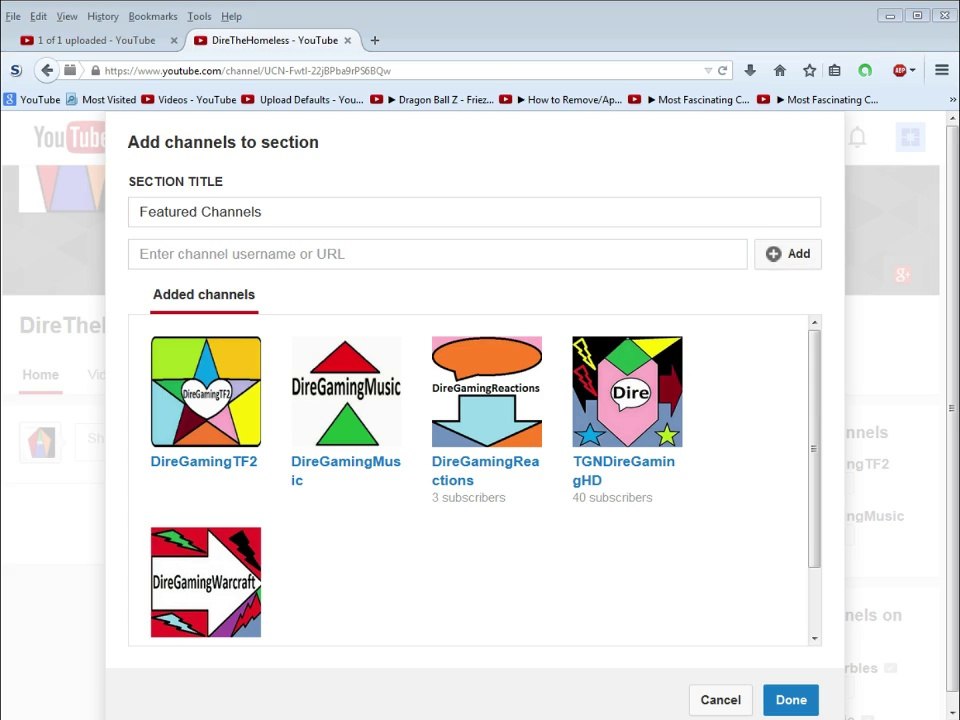Go to the browser Home icon
This screenshot has height=720, width=960.
tap(779, 70)
